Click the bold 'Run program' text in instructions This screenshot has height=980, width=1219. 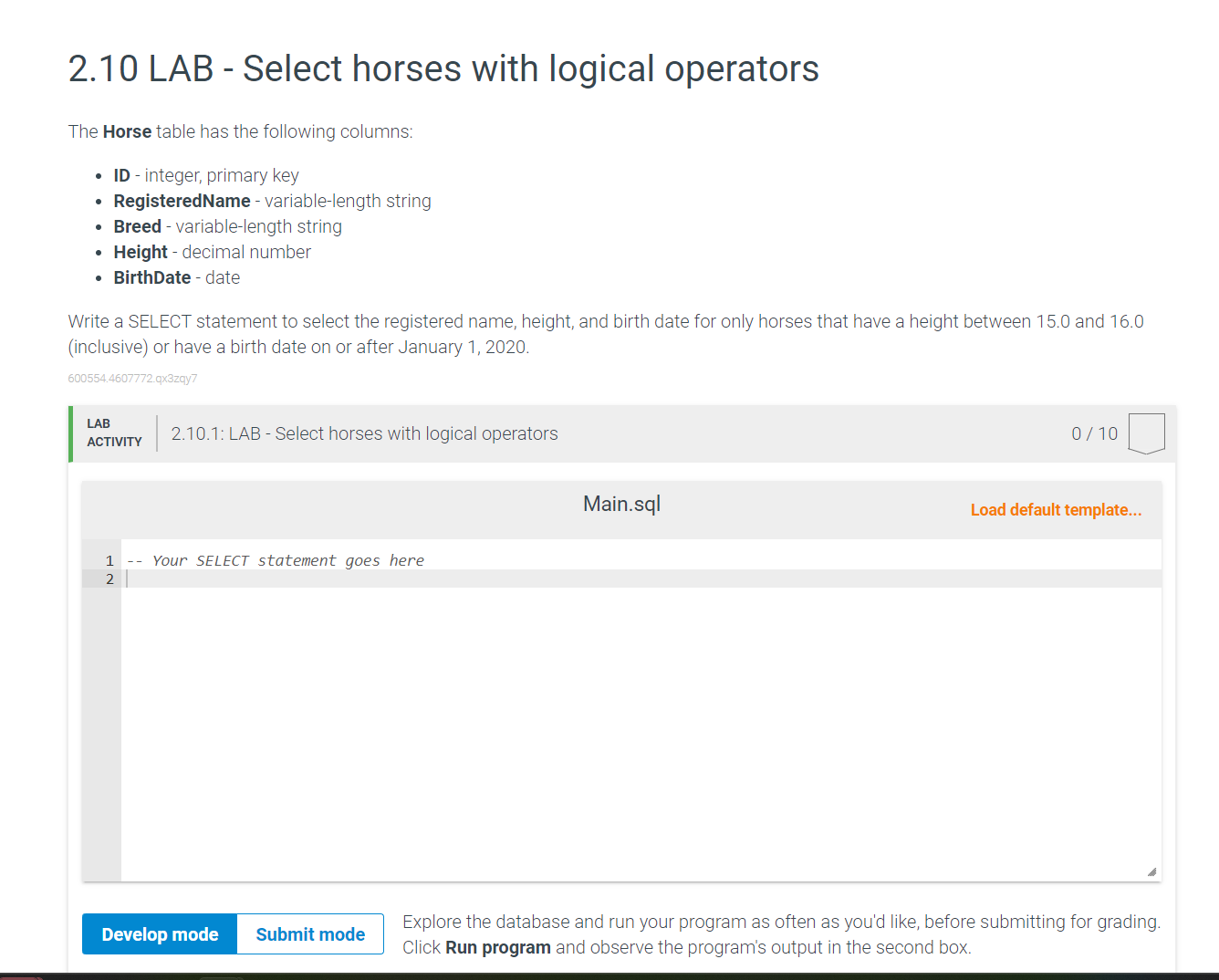498,947
